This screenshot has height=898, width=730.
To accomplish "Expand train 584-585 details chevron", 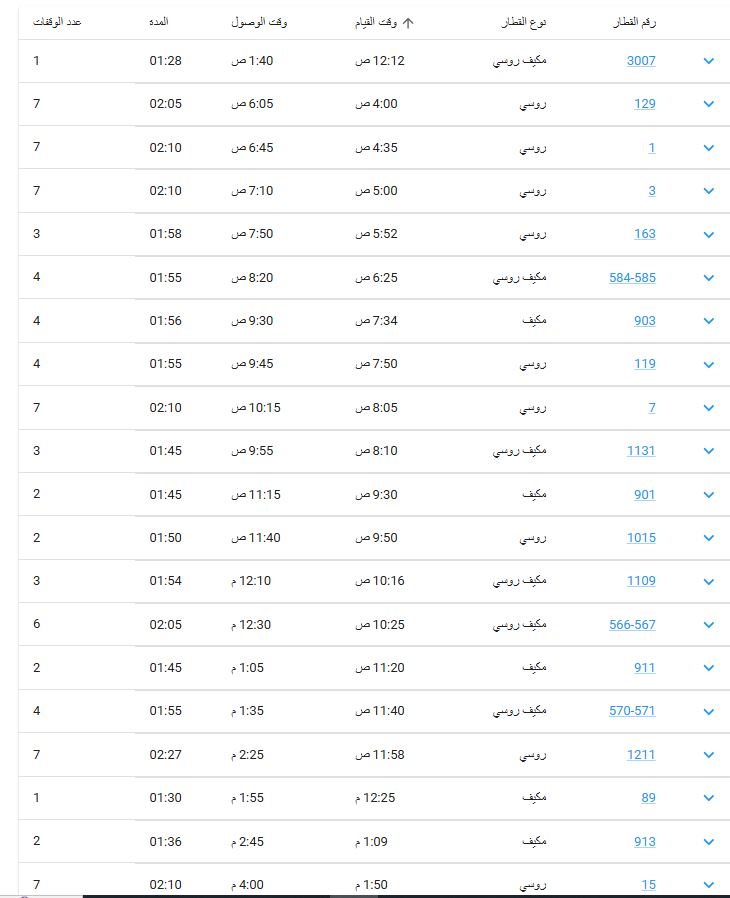I will [x=709, y=278].
